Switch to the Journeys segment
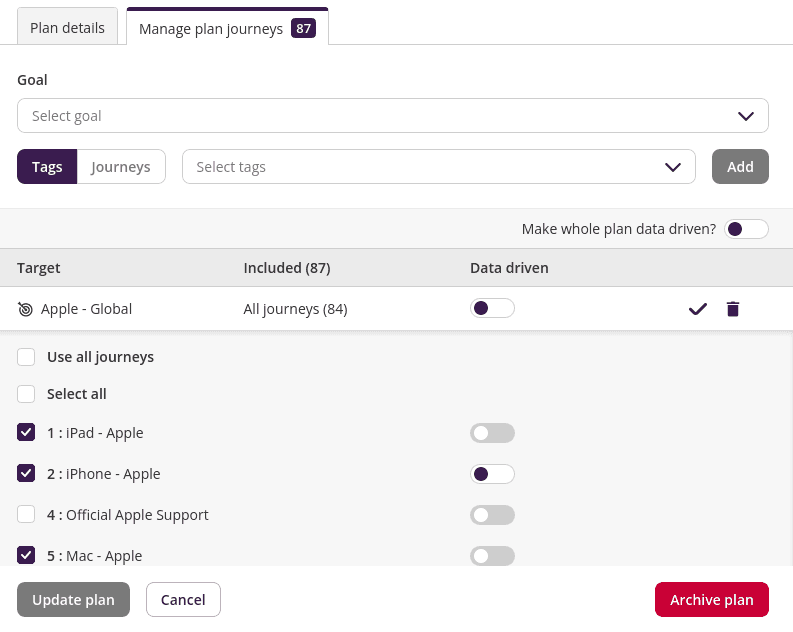The height and width of the screenshot is (632, 793). (x=121, y=166)
